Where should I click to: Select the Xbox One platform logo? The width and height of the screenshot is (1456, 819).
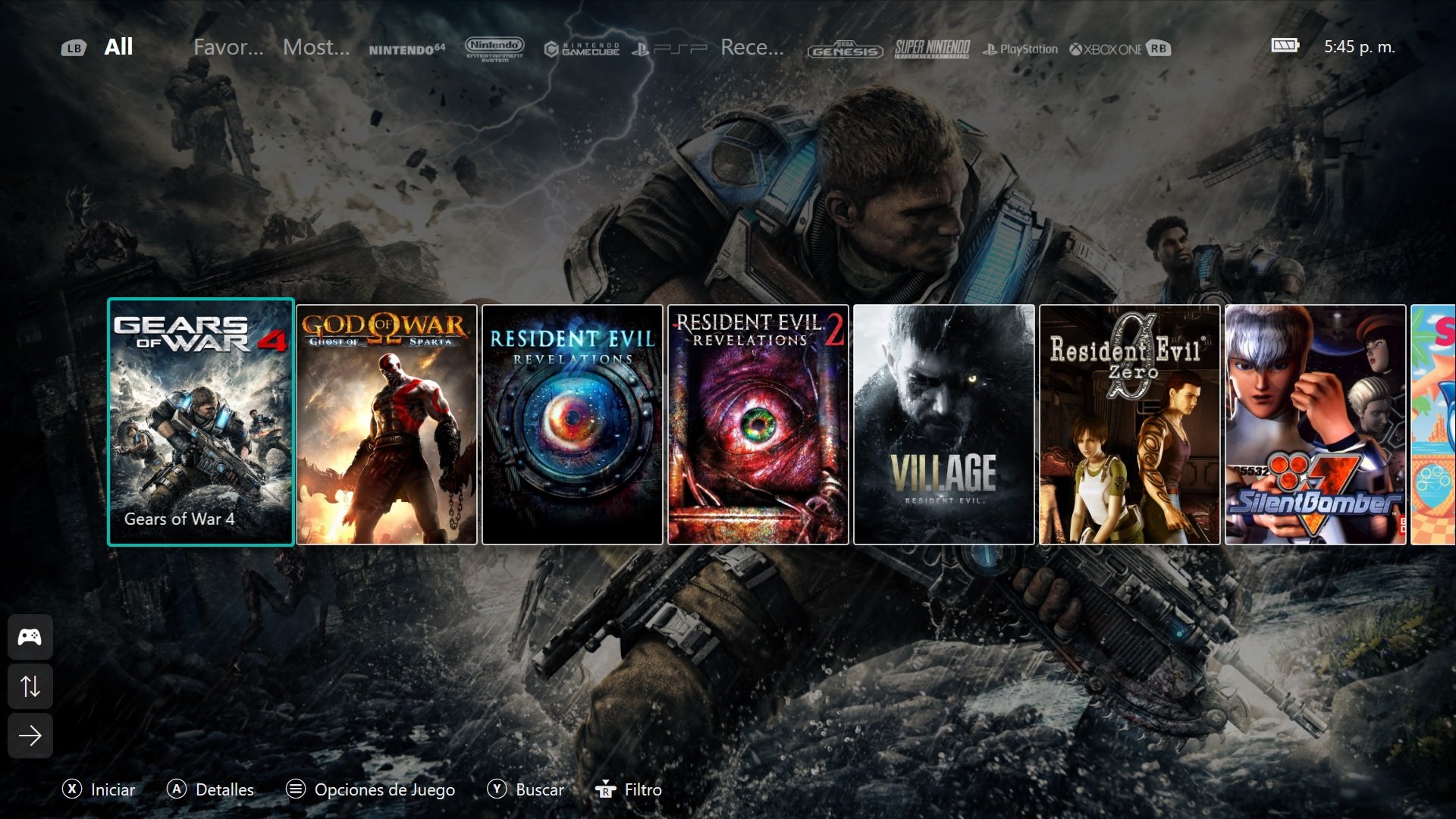pyautogui.click(x=1105, y=49)
